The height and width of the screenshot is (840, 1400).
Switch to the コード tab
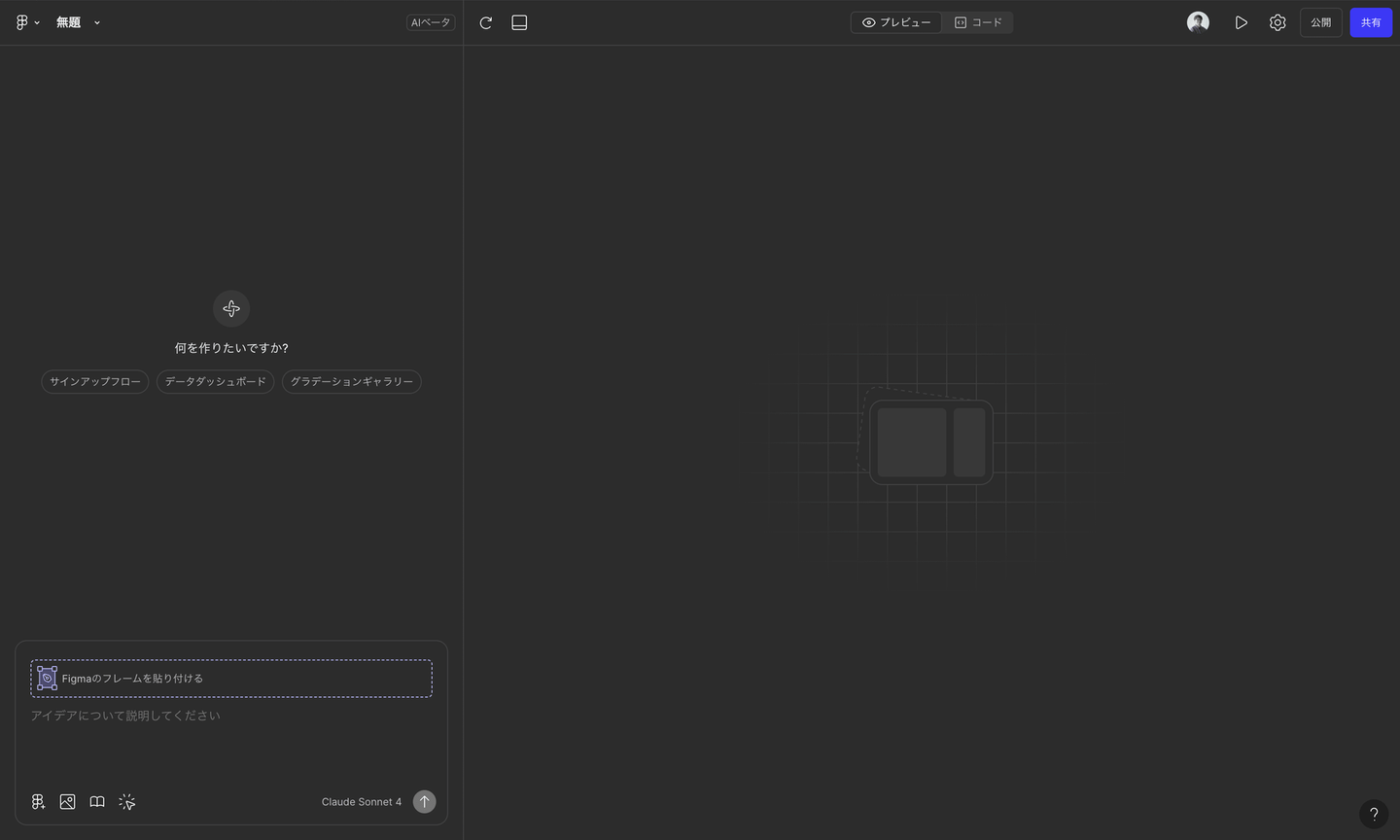[978, 22]
